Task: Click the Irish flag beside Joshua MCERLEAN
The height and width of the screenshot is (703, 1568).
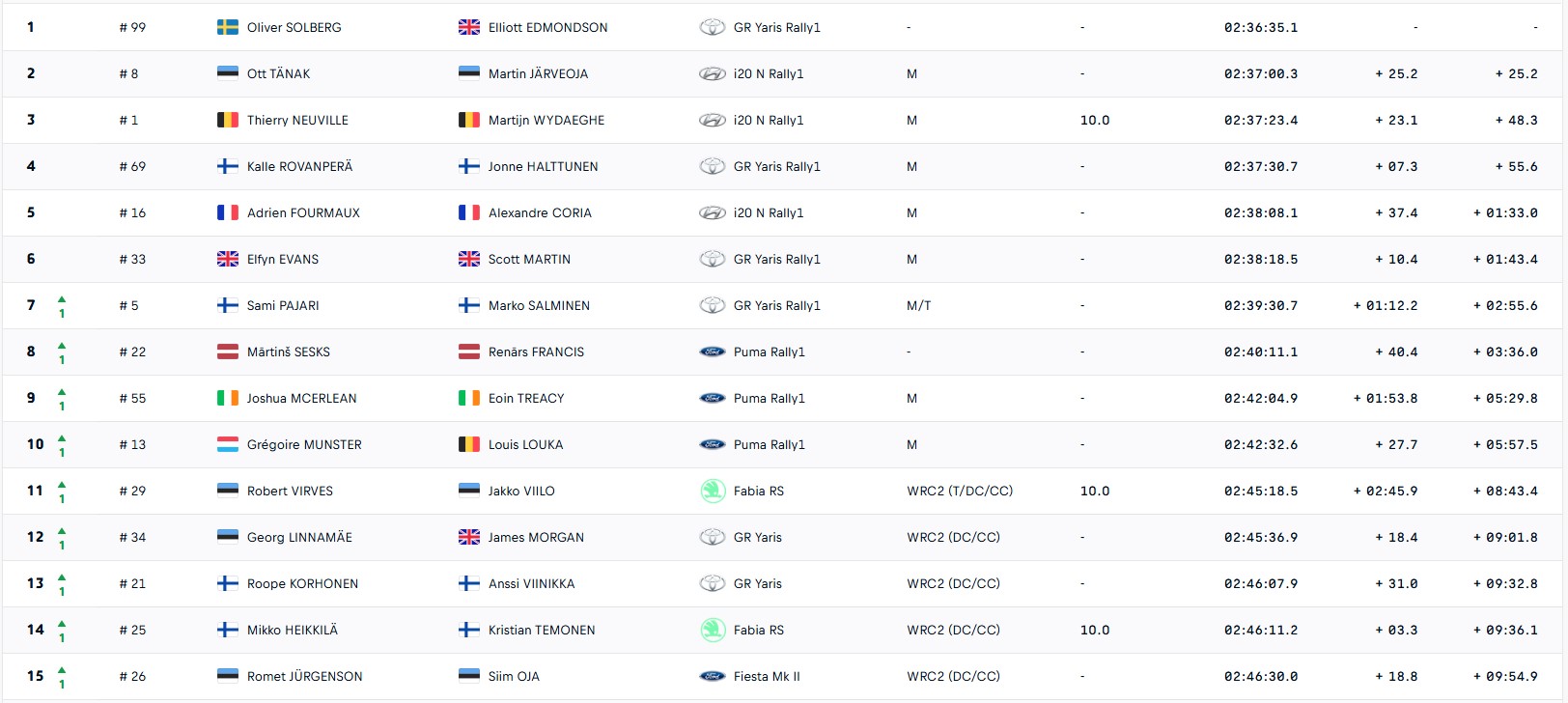Action: point(228,398)
